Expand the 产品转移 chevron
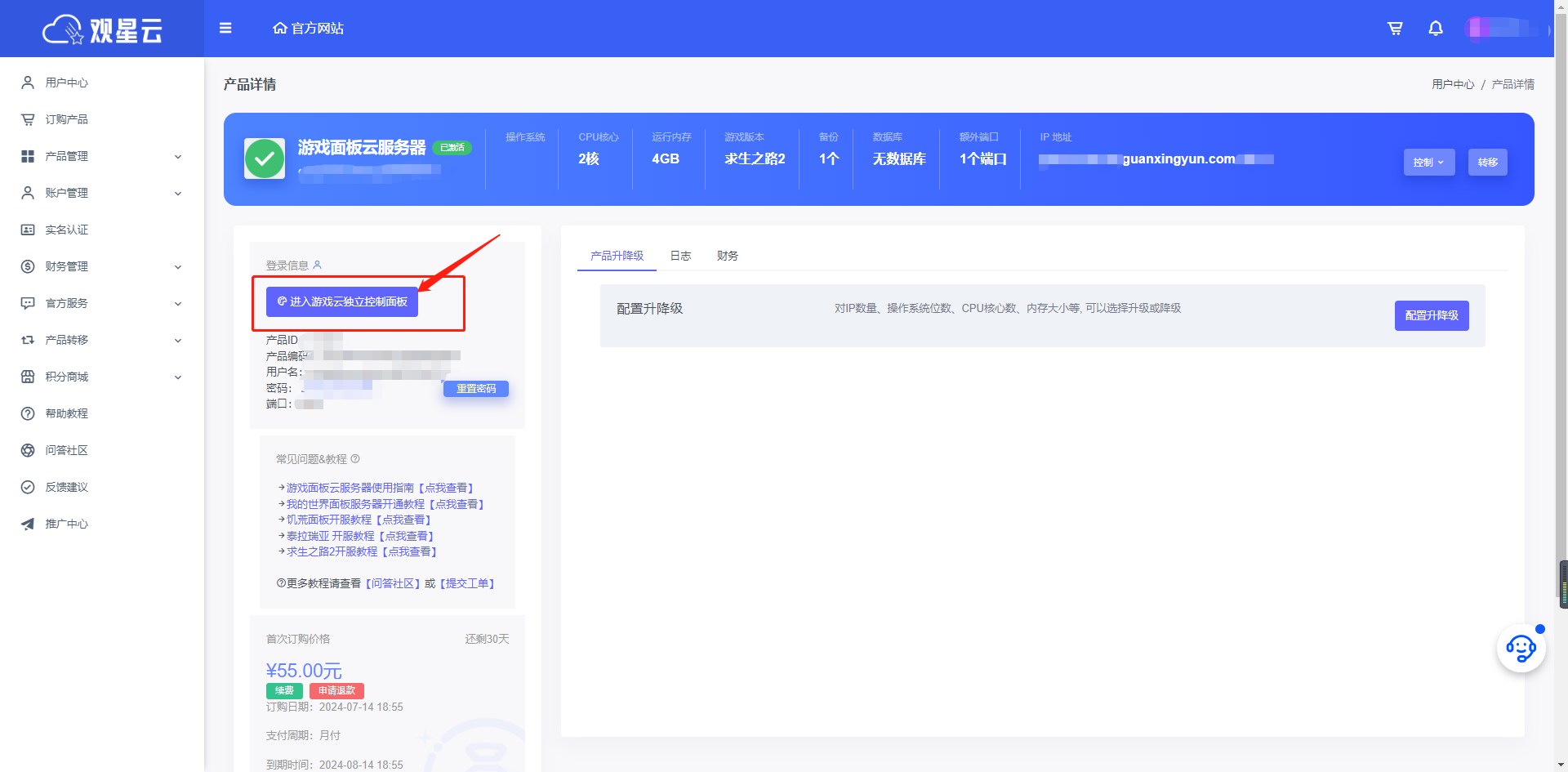Viewport: 1568px width, 772px height. pos(178,341)
